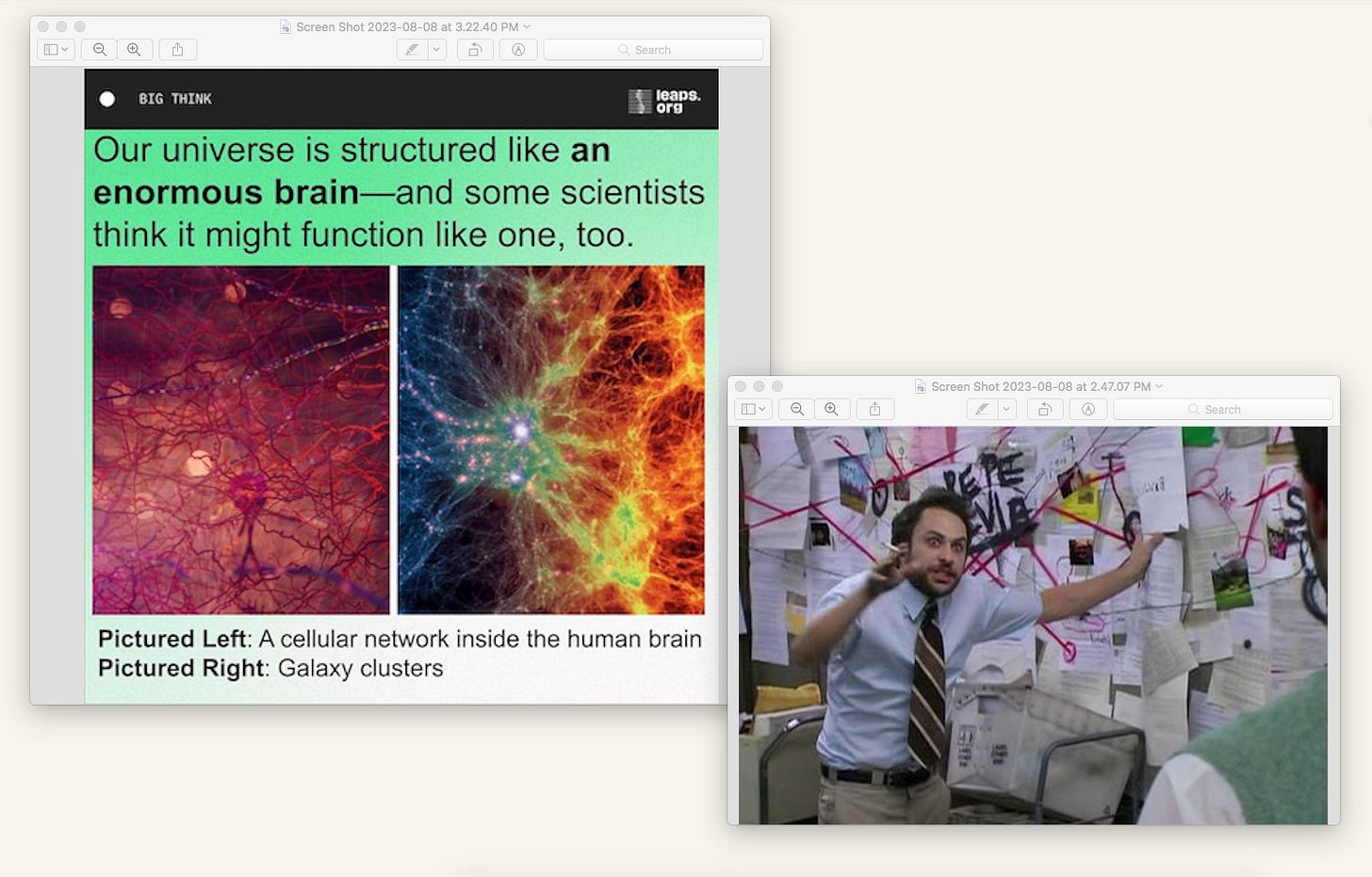Click the white circle beside BIG THINK
This screenshot has height=877, width=1372.
point(107,99)
